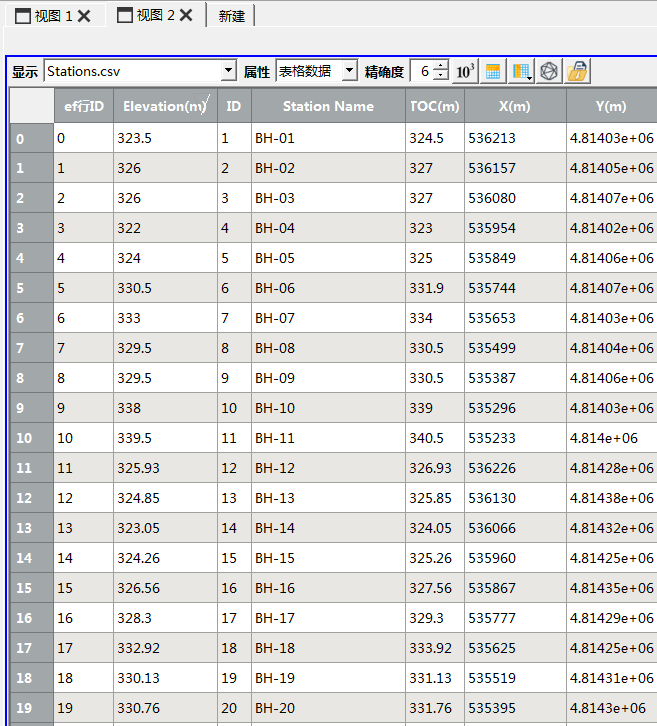This screenshot has width=657, height=726.
Task: Click the elevation cell 325.93
Action: coord(165,468)
